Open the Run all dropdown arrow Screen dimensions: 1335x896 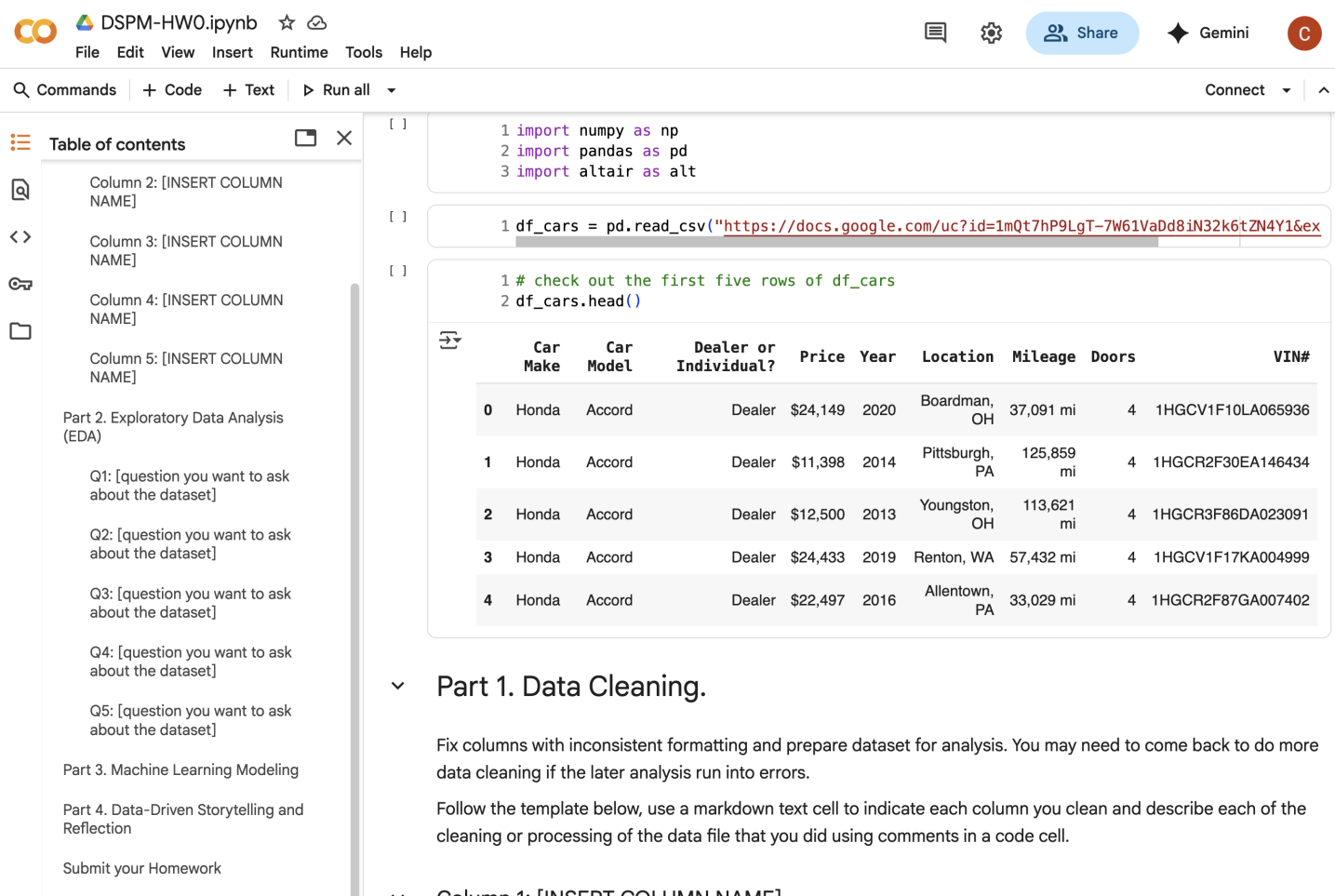pyautogui.click(x=392, y=90)
